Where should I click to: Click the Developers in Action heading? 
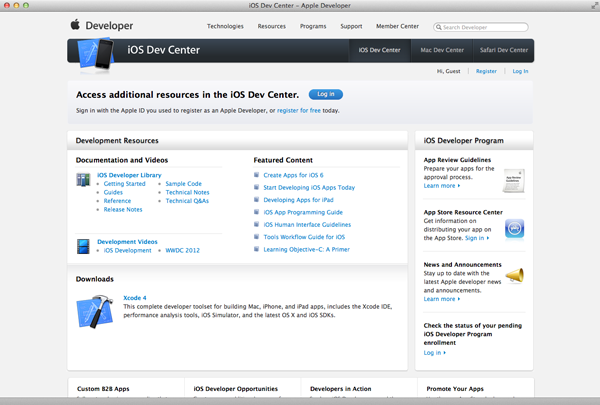(x=341, y=389)
